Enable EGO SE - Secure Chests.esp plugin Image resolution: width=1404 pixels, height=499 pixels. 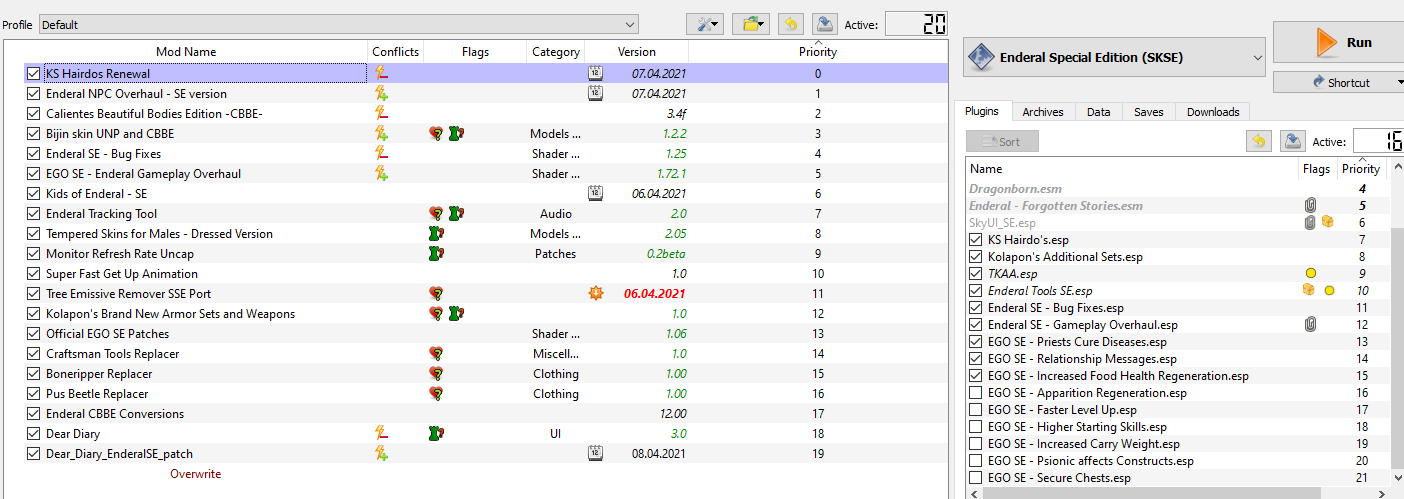(x=976, y=478)
